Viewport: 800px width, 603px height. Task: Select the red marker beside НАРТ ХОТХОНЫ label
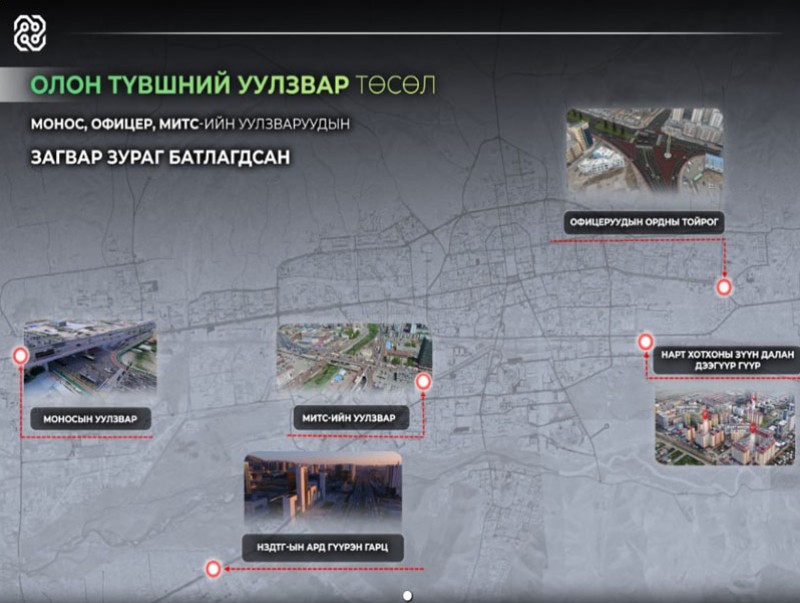[646, 342]
